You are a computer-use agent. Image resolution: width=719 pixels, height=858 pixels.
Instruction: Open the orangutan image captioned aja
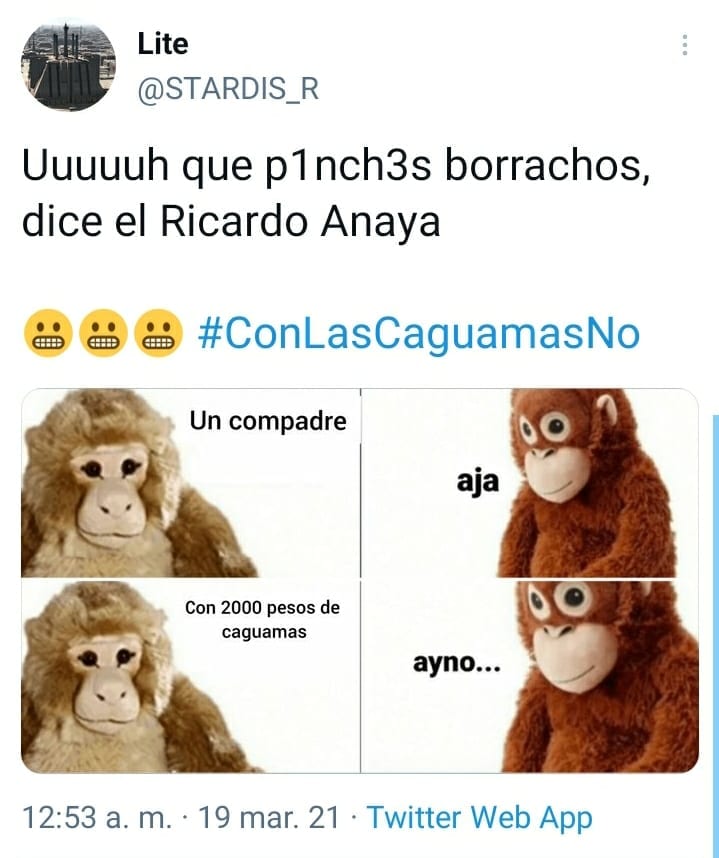pyautogui.click(x=530, y=483)
